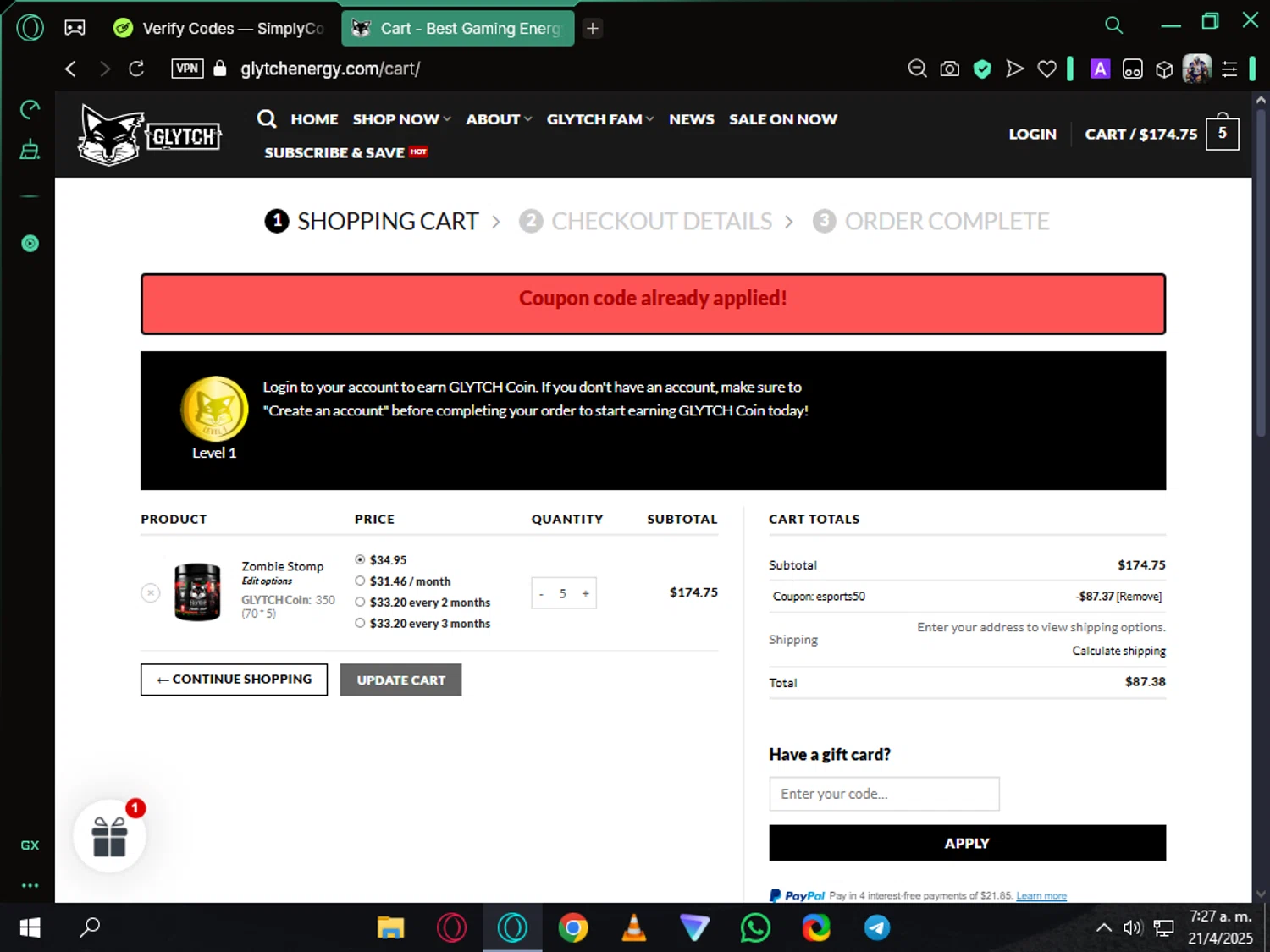Go to HOME menu item

(x=314, y=119)
